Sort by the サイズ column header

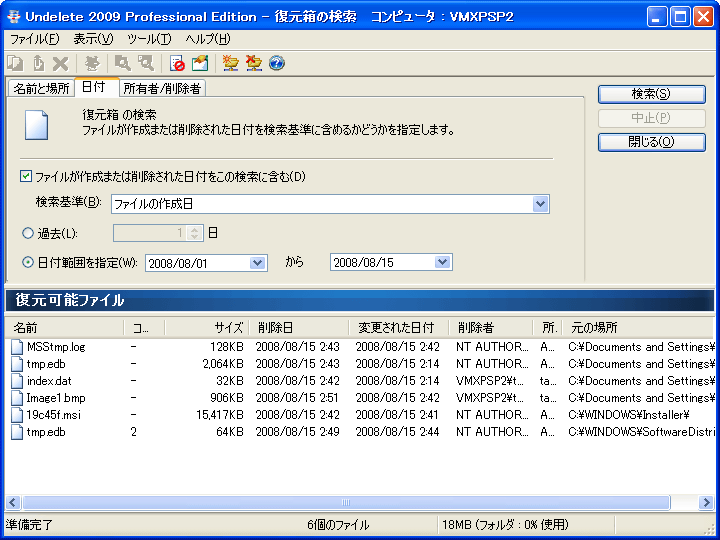point(207,327)
